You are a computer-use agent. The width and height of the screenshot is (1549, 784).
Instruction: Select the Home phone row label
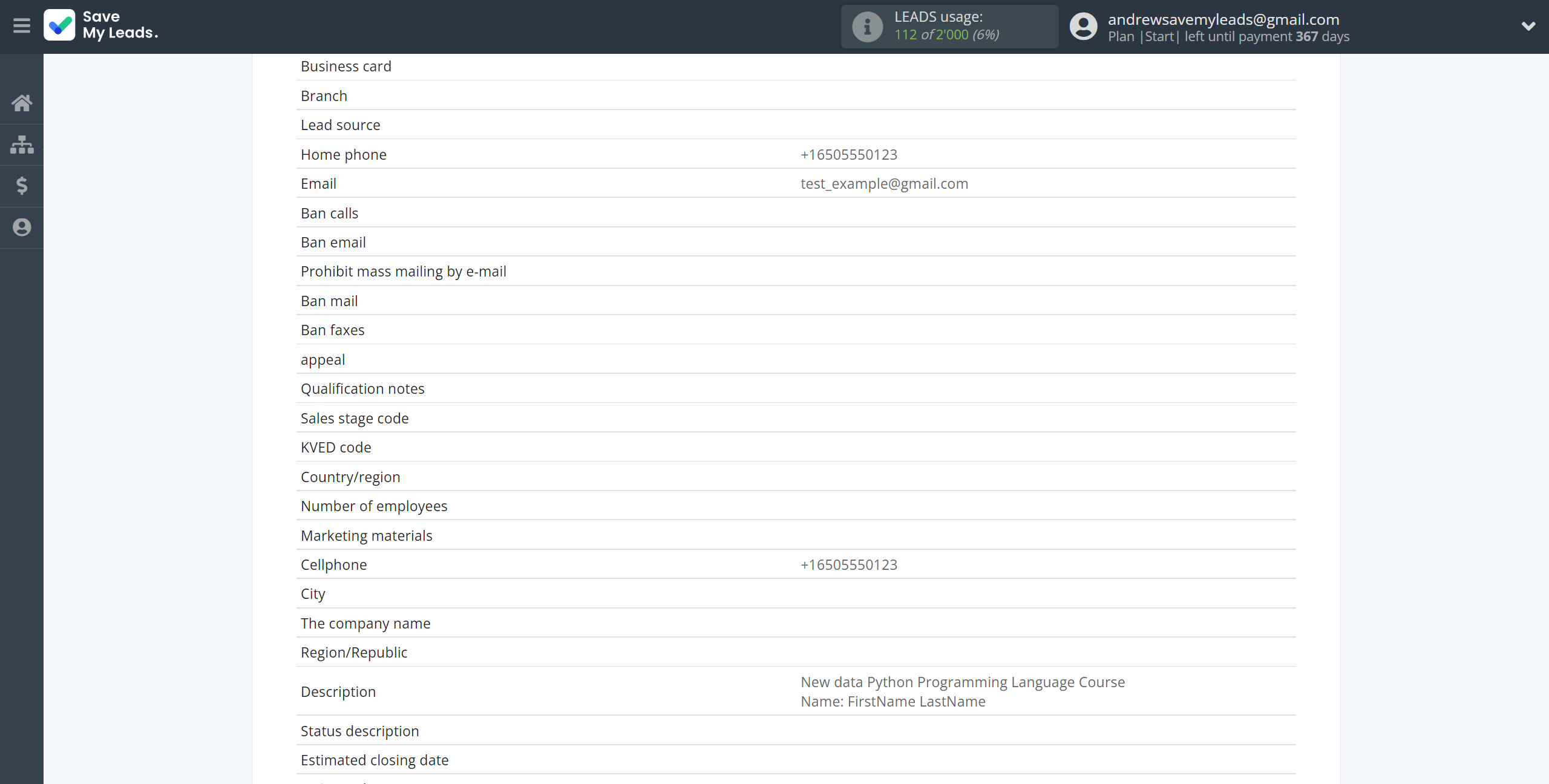tap(344, 154)
